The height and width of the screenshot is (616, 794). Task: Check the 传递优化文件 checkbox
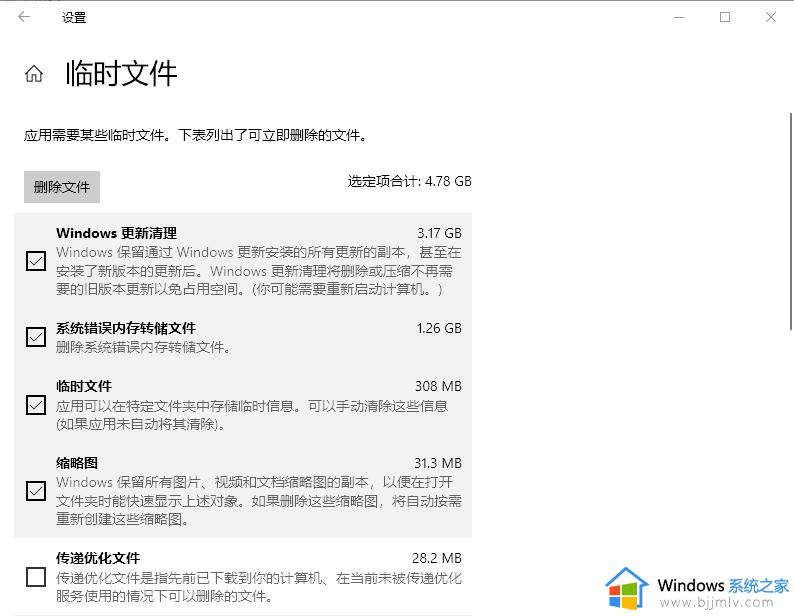point(36,577)
